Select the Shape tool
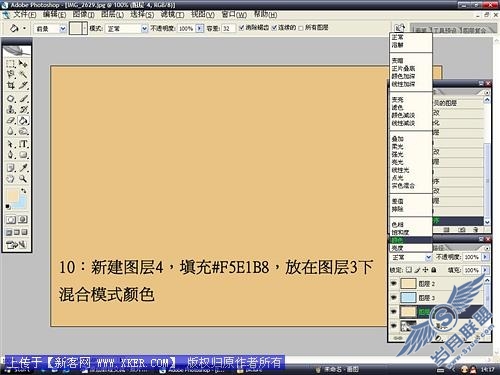 (x=23, y=155)
